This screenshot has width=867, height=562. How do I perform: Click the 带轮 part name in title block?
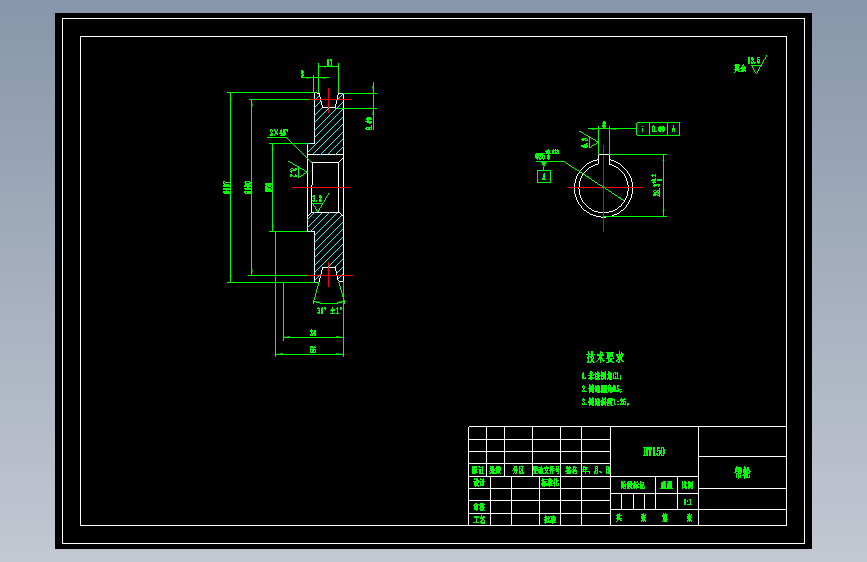pyautogui.click(x=742, y=472)
